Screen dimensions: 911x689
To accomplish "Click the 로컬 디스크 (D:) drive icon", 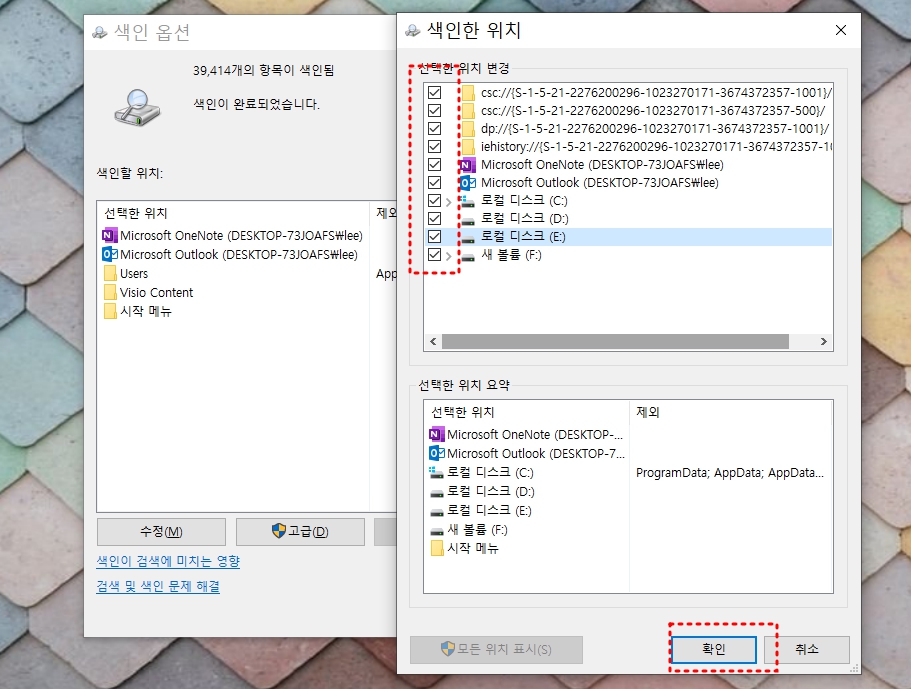I will click(x=466, y=218).
